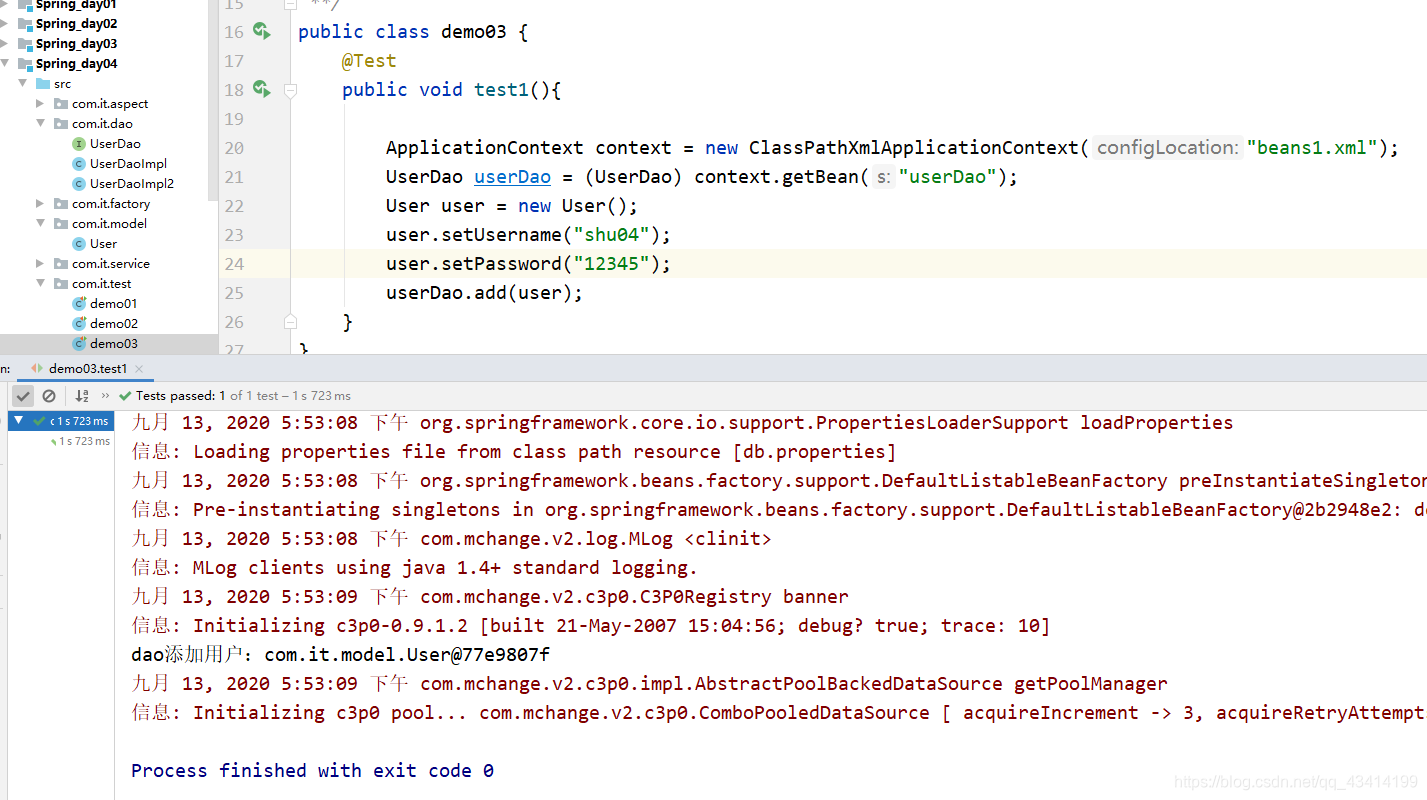Click 'Loading properties file' log line
Screen dimensions: 1427x800
pos(514,452)
